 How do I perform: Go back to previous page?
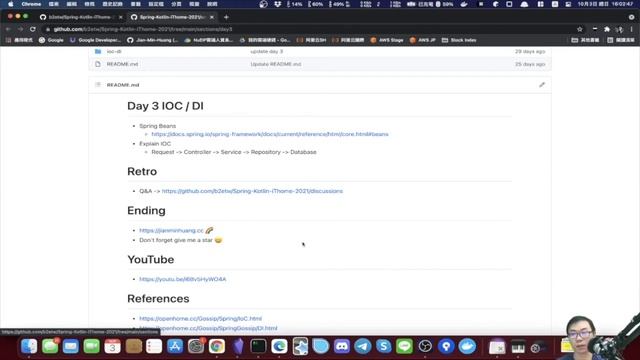(8, 29)
